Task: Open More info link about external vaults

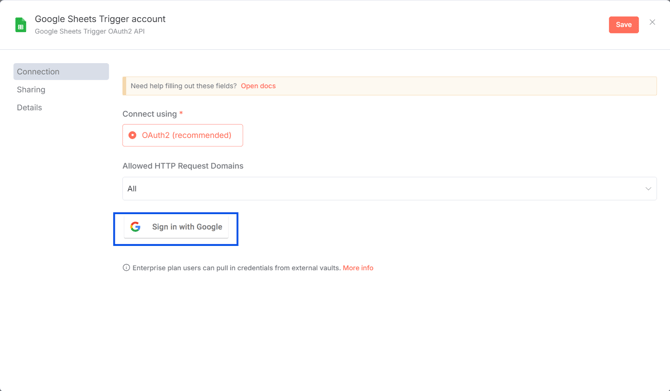Action: click(x=358, y=268)
